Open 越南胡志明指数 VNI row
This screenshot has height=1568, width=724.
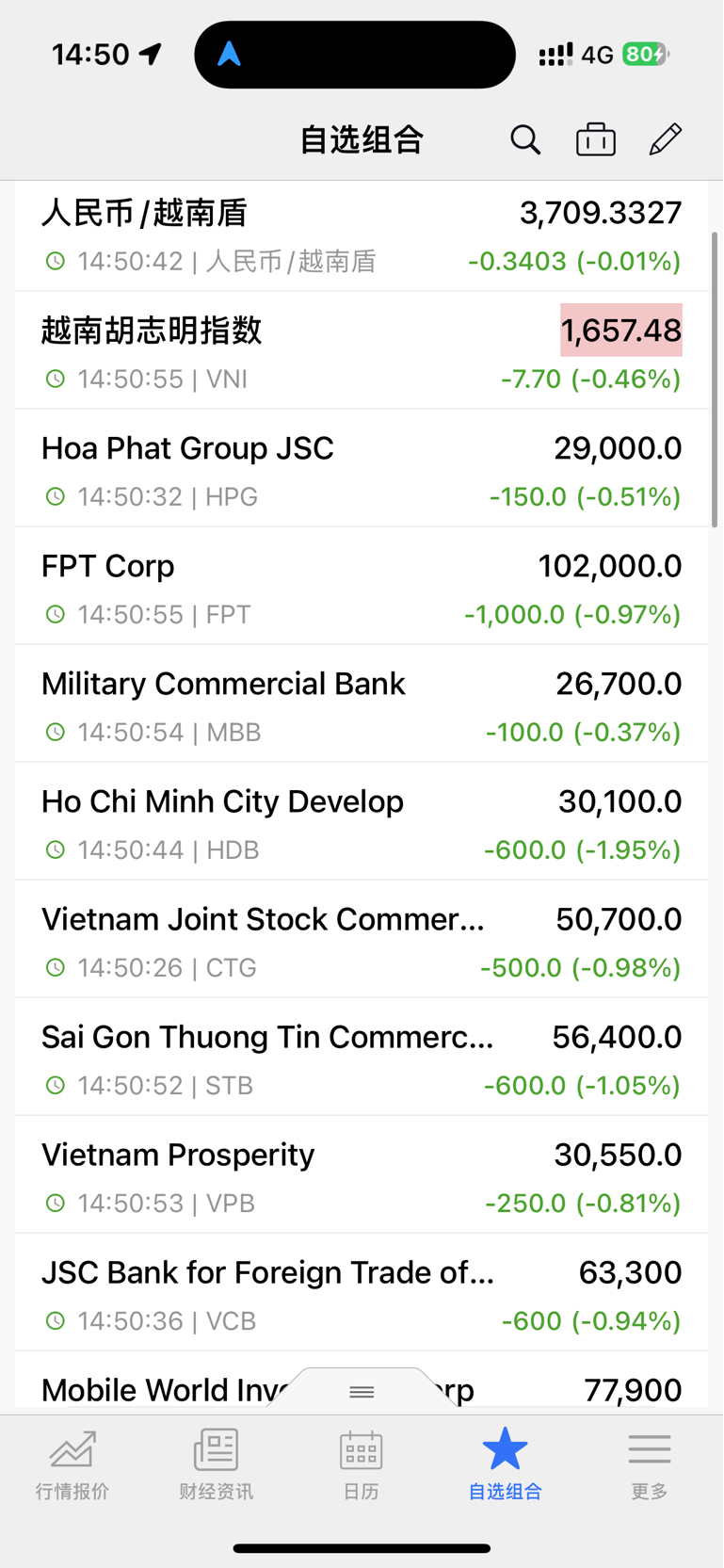click(362, 350)
